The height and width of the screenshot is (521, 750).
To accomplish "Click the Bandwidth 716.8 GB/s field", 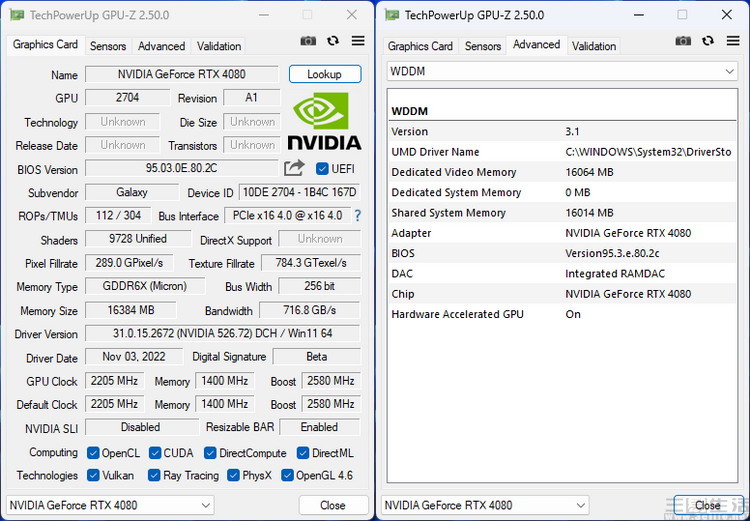I will (x=309, y=310).
